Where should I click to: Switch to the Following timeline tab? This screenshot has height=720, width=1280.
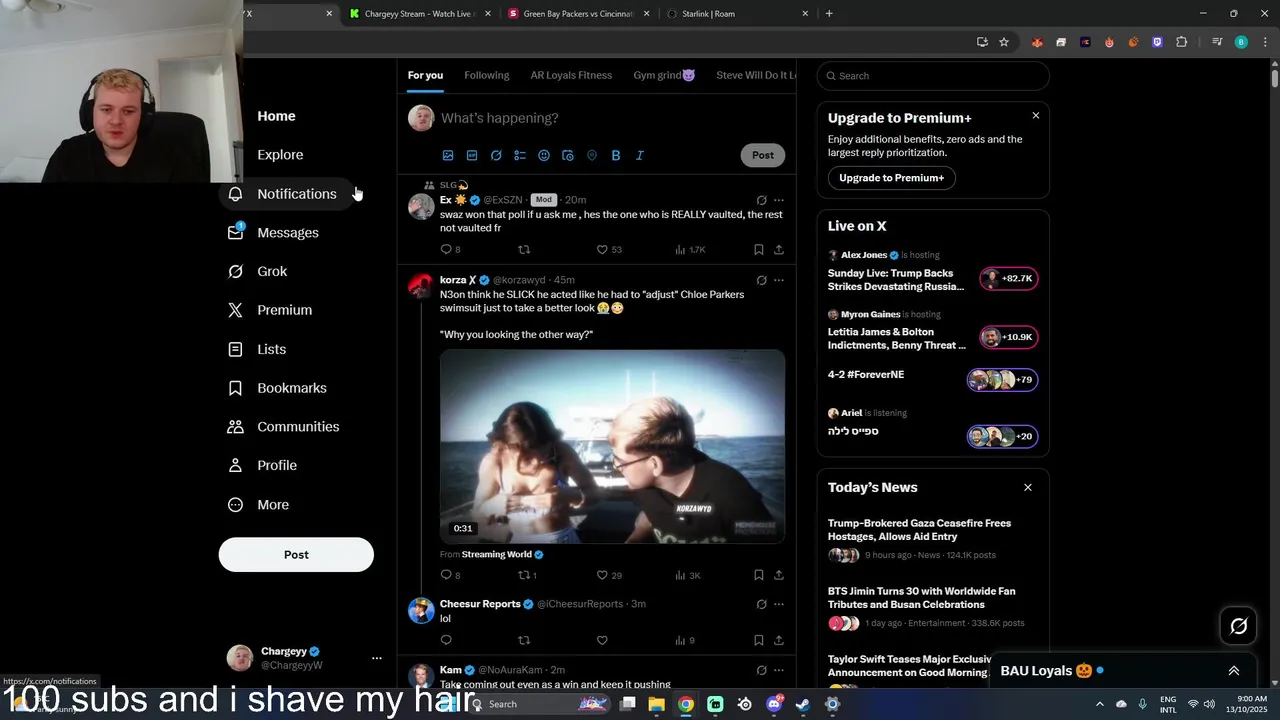click(x=487, y=75)
